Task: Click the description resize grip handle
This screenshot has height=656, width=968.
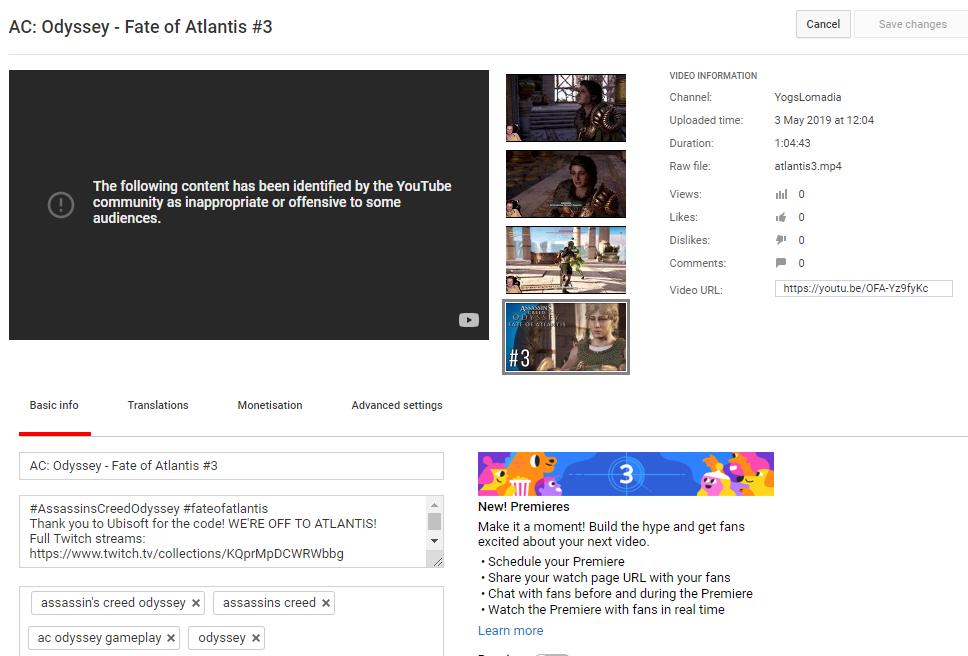Action: point(437,561)
